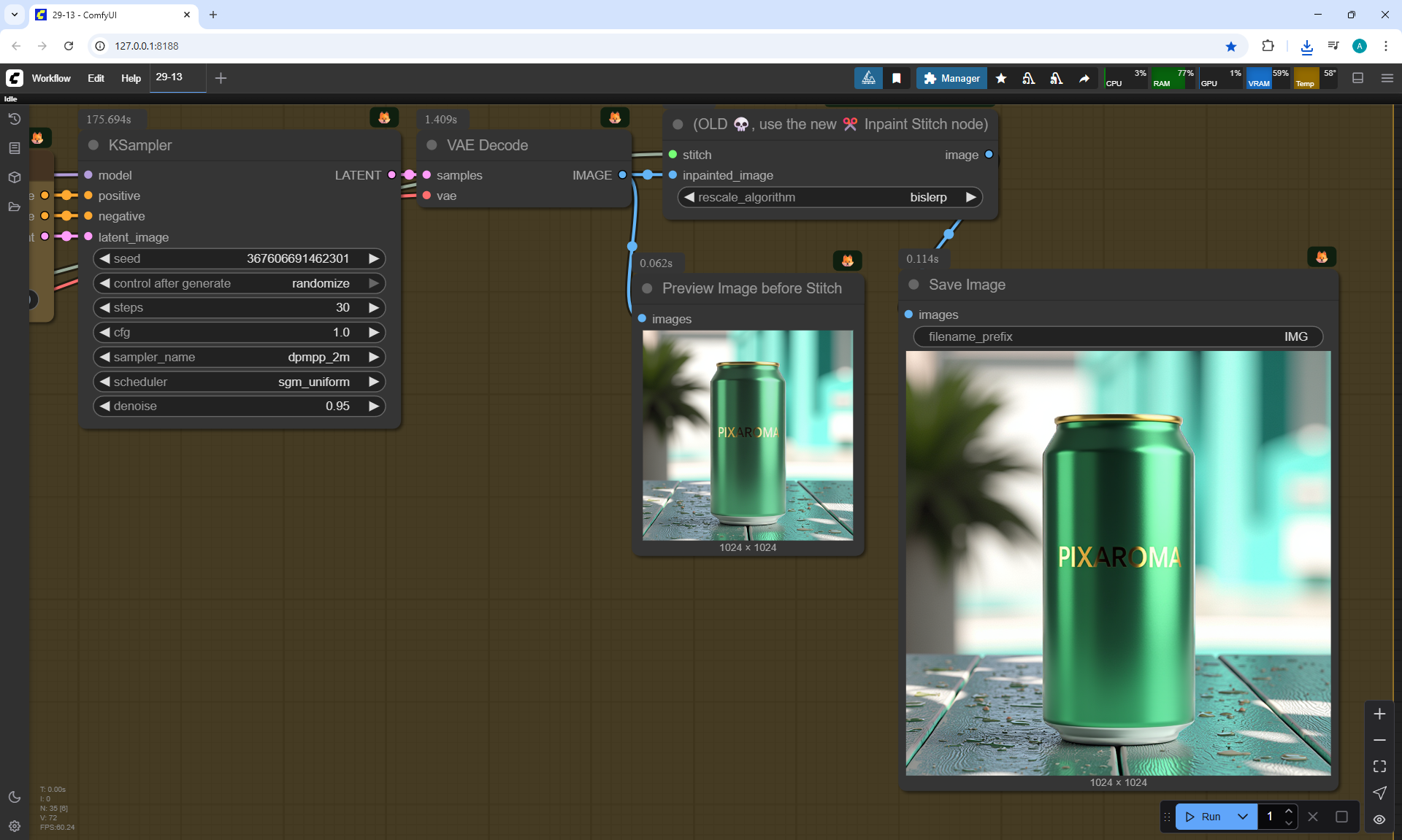The image size is (1402, 840).
Task: Open settings gear in sidebar
Action: [14, 826]
